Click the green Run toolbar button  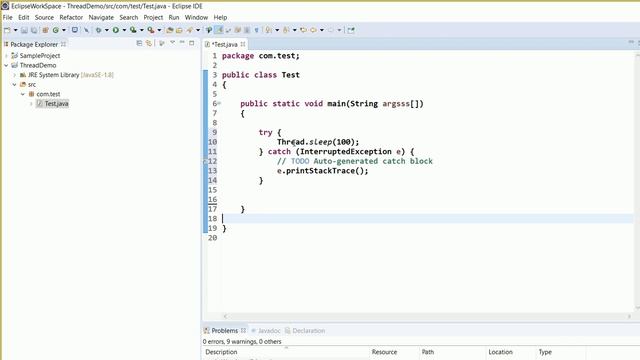point(116,30)
